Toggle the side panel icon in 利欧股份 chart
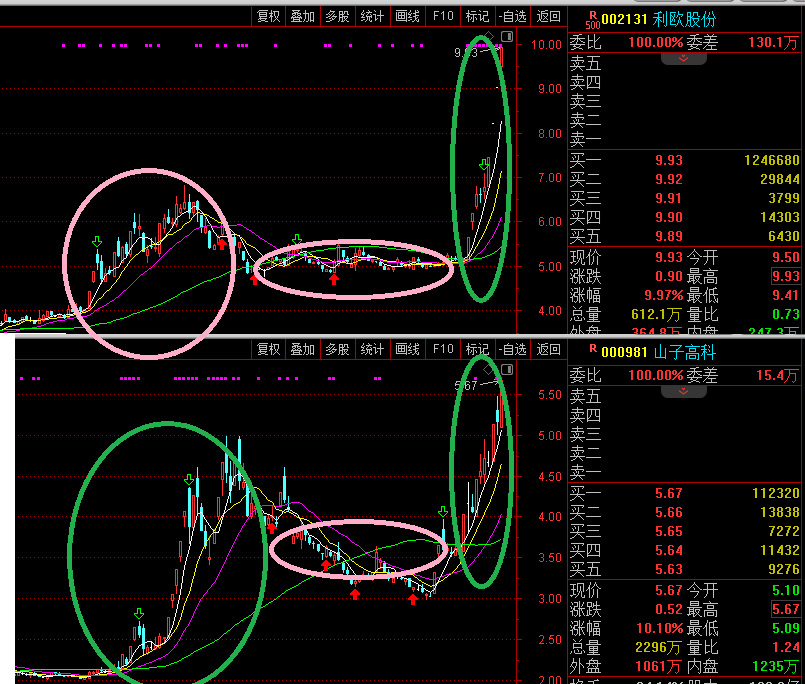The image size is (805, 684). tap(507, 36)
